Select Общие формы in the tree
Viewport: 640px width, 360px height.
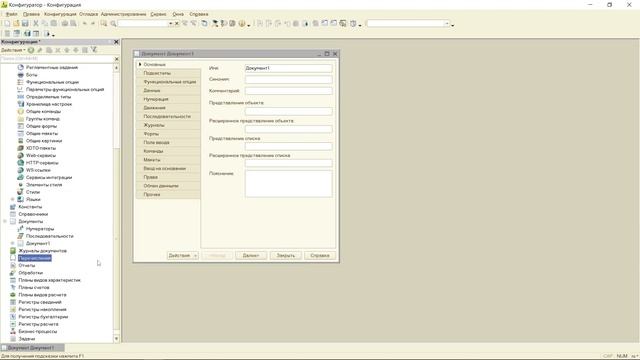41,126
